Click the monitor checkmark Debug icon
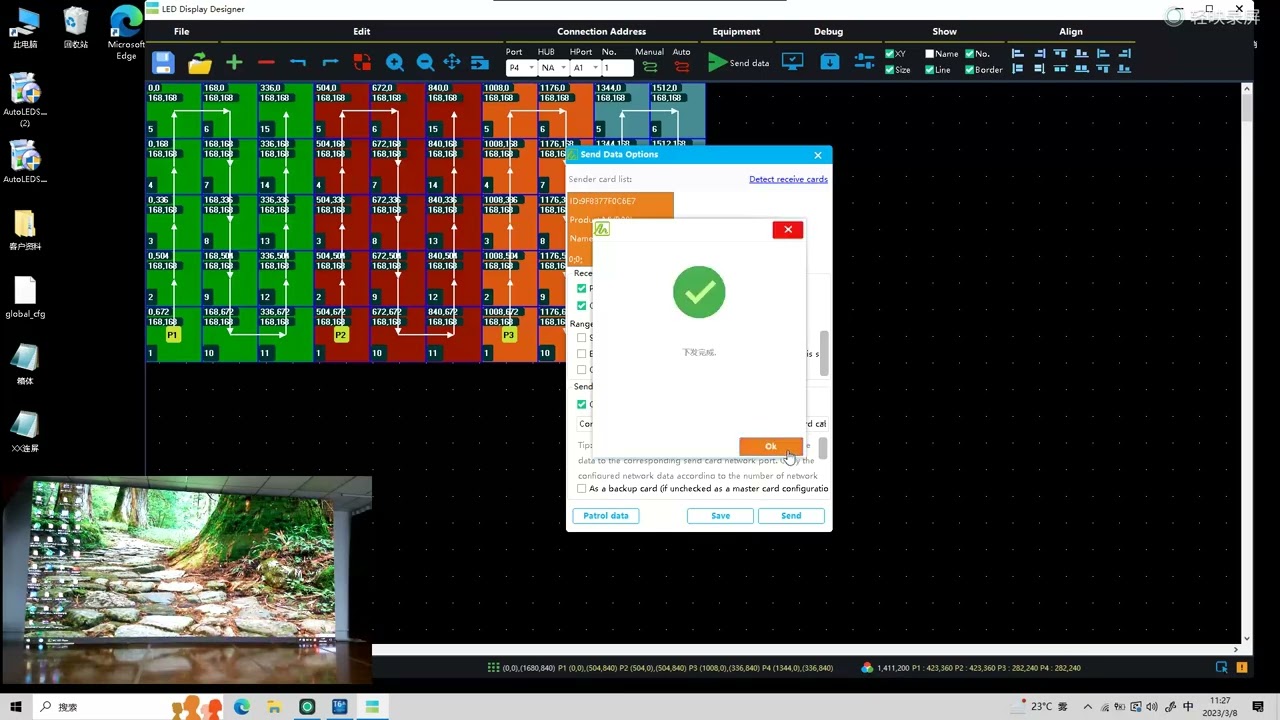1280x720 pixels. [792, 62]
